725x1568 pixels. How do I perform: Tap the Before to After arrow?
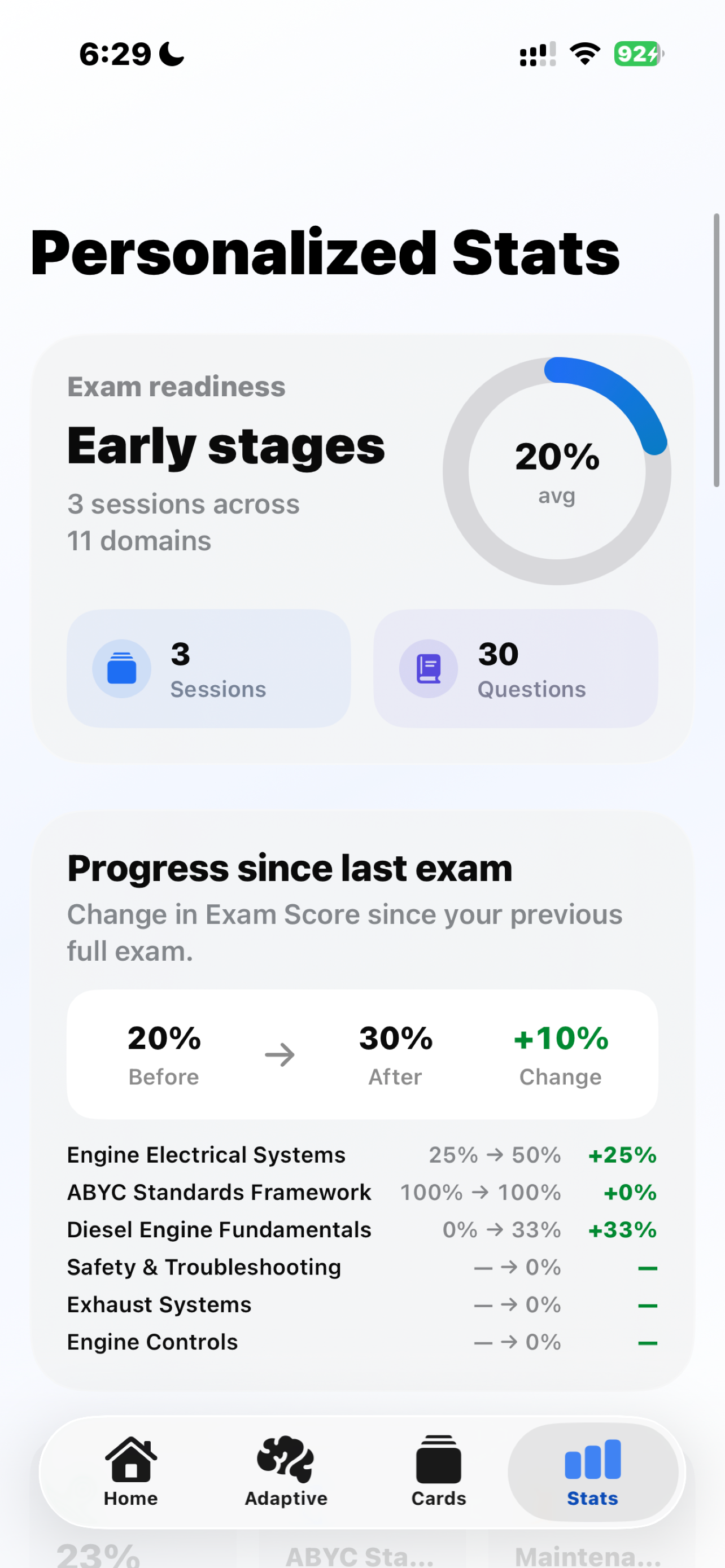point(279,1054)
